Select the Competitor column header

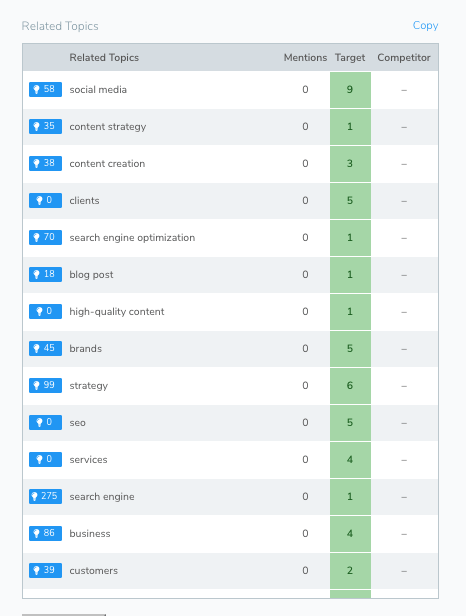point(404,57)
